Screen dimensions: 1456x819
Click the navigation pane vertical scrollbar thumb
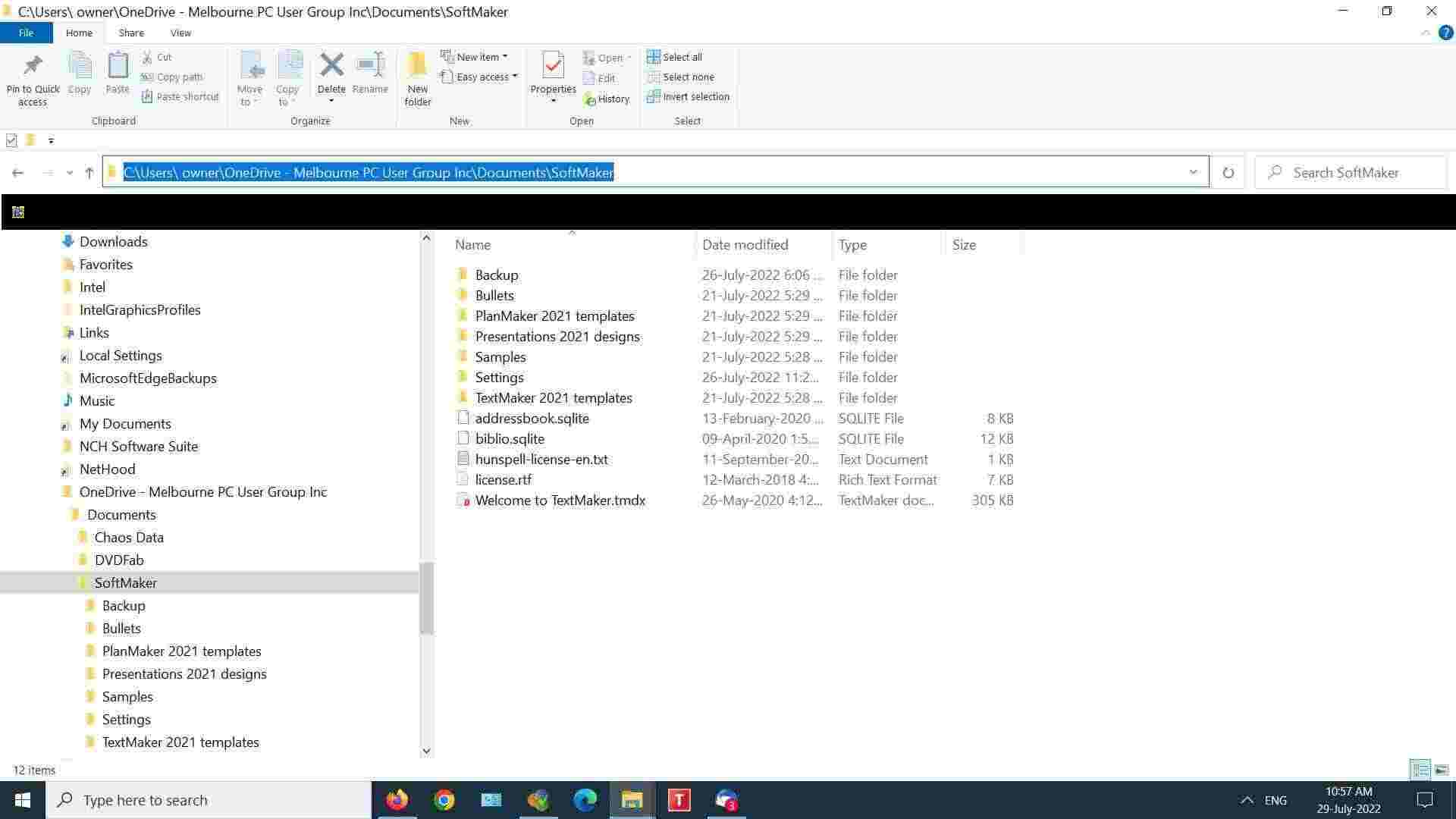426,598
